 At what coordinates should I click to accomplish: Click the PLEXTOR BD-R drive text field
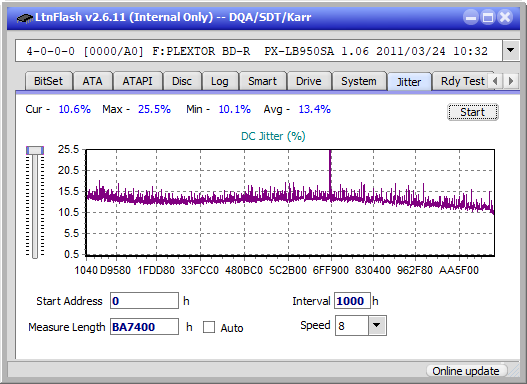[x=259, y=51]
